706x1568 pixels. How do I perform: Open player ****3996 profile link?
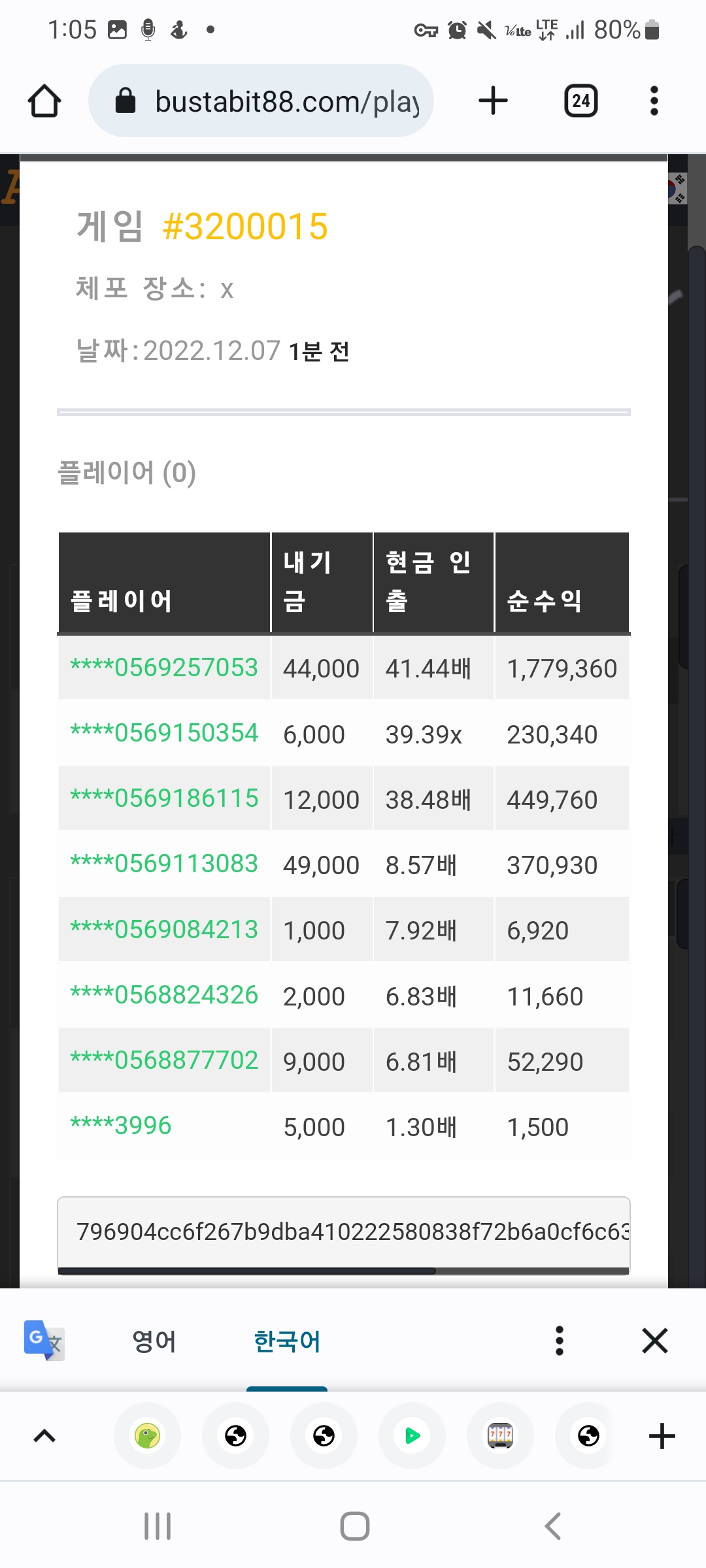click(121, 1126)
